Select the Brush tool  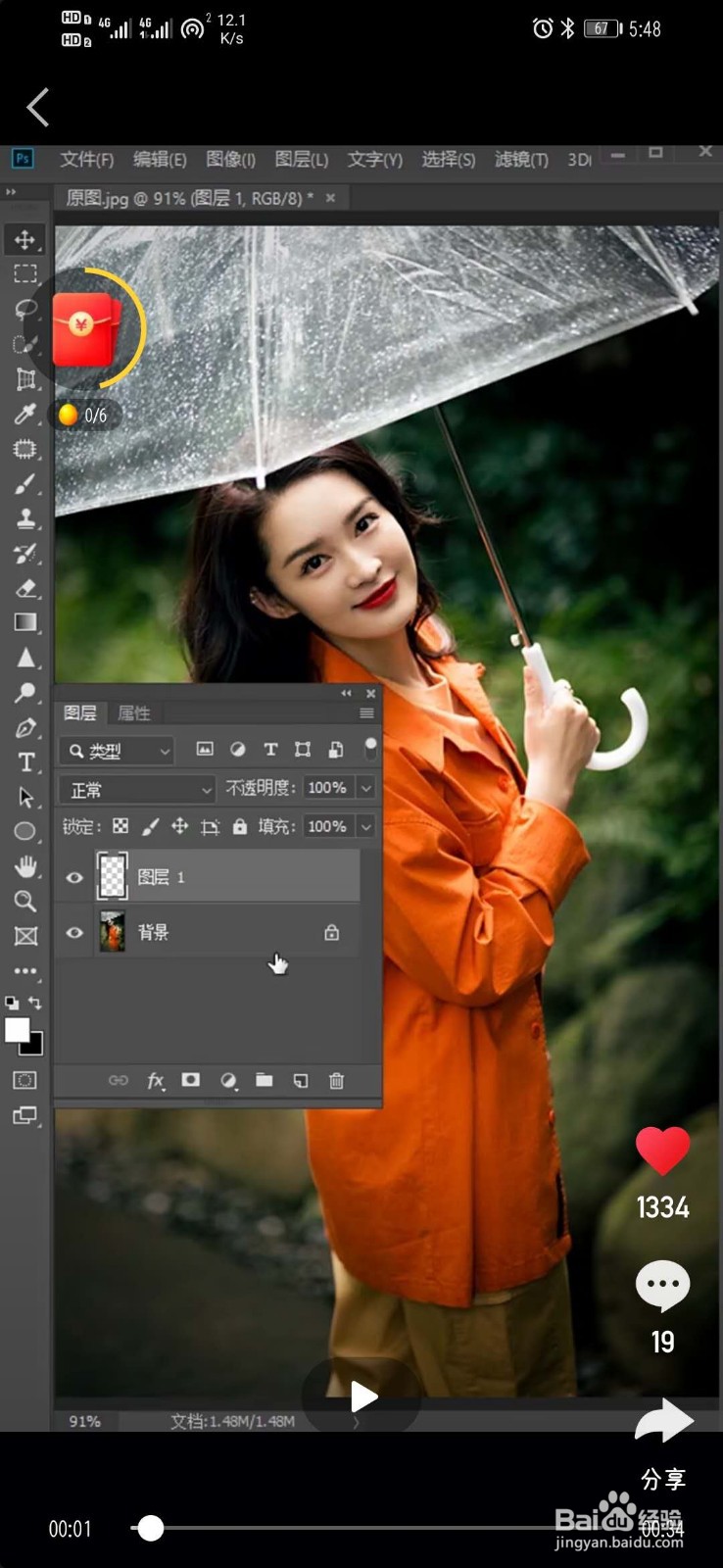[x=25, y=484]
